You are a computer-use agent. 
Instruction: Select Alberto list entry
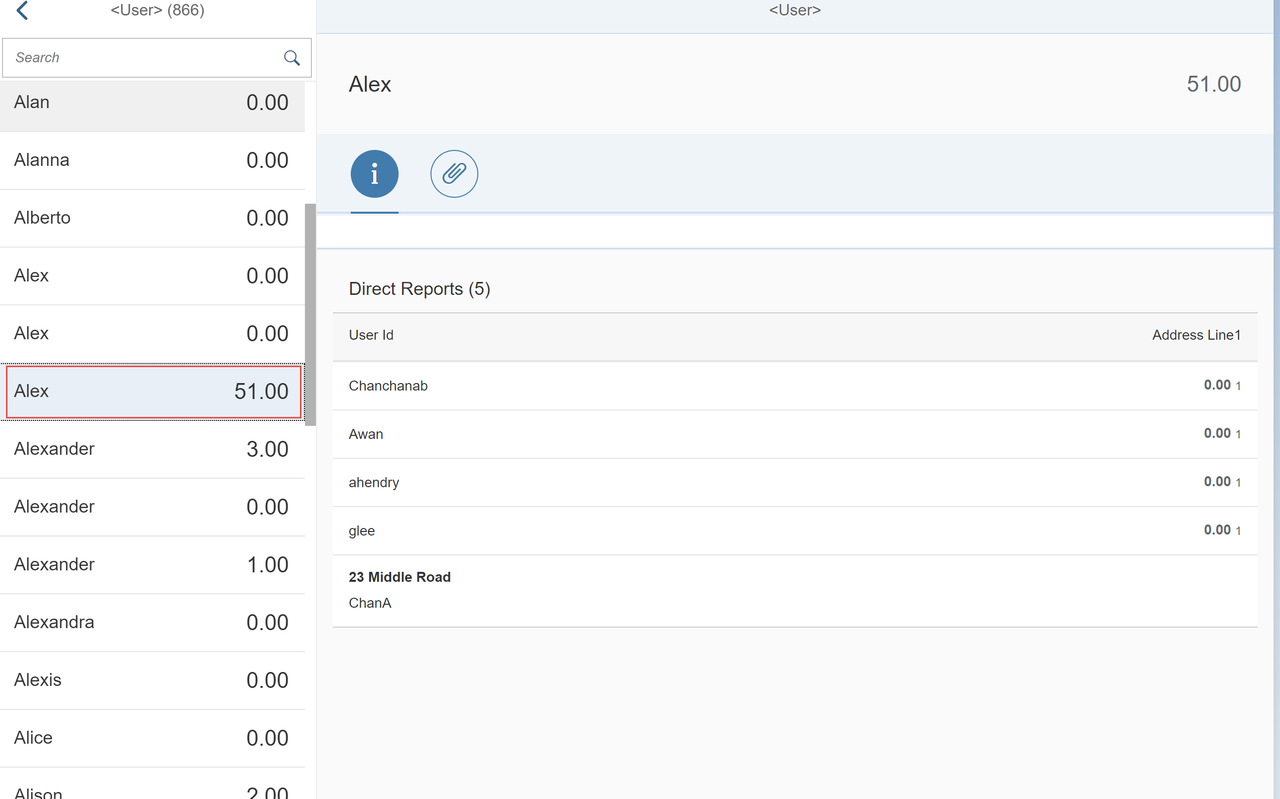[152, 218]
